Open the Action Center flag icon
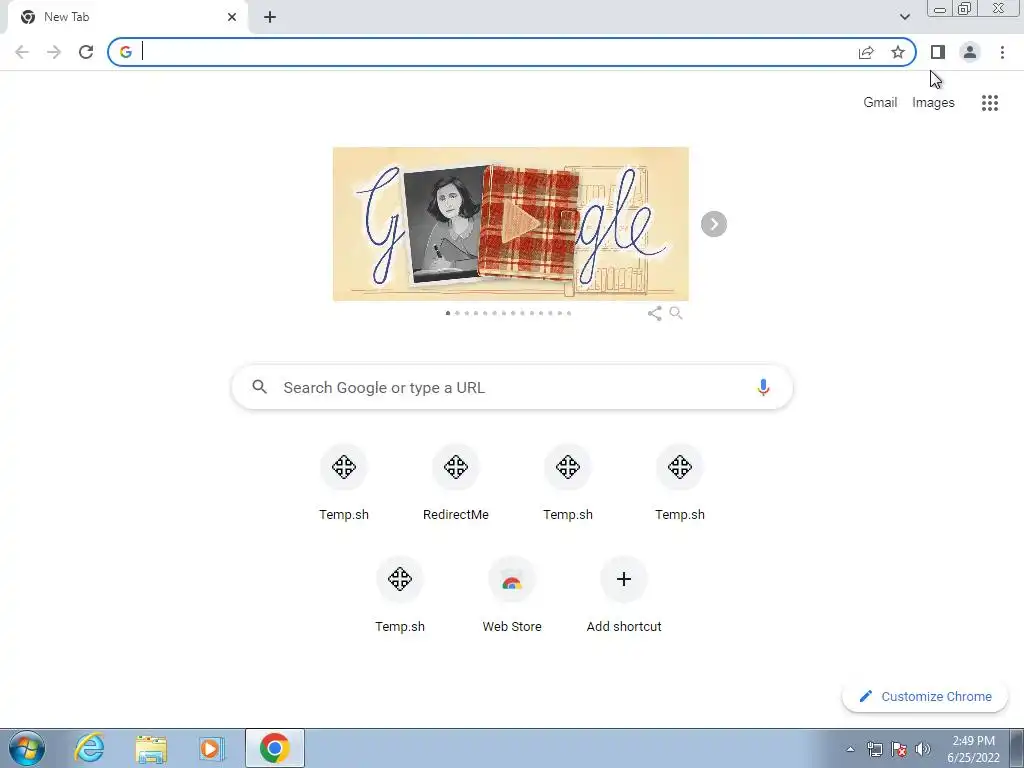1024x768 pixels. tap(899, 750)
